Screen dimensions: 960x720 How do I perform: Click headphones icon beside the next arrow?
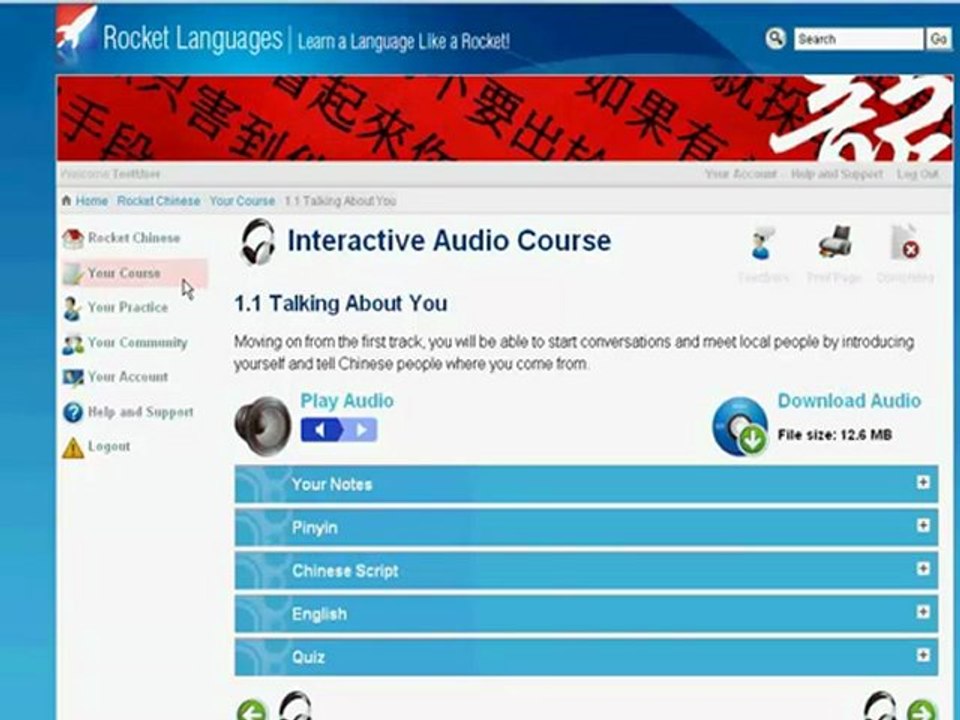tap(880, 705)
